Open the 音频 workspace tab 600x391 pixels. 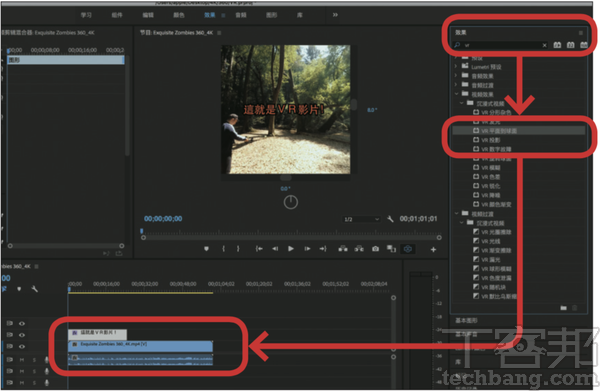coord(241,15)
